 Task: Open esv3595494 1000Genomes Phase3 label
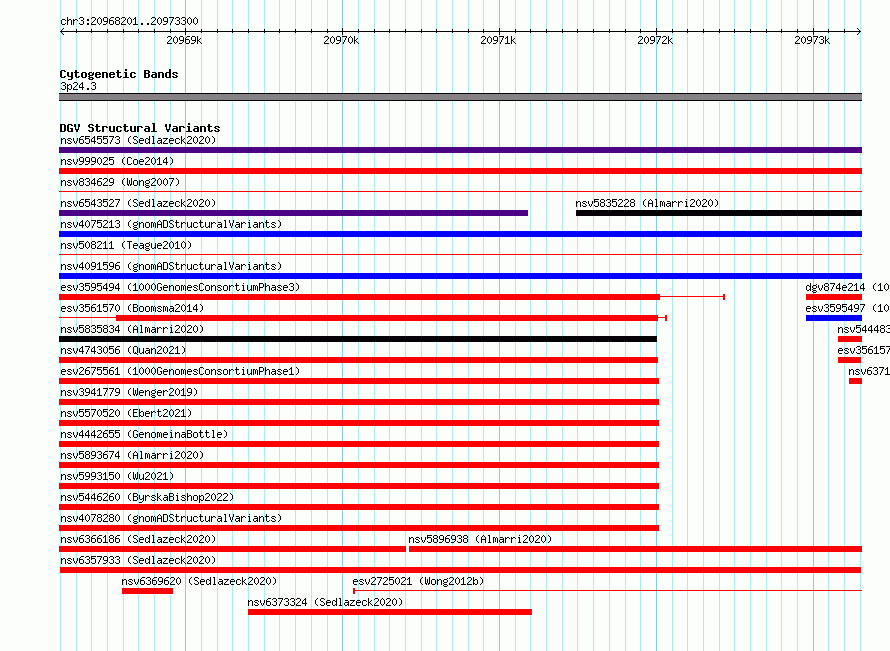[x=180, y=287]
